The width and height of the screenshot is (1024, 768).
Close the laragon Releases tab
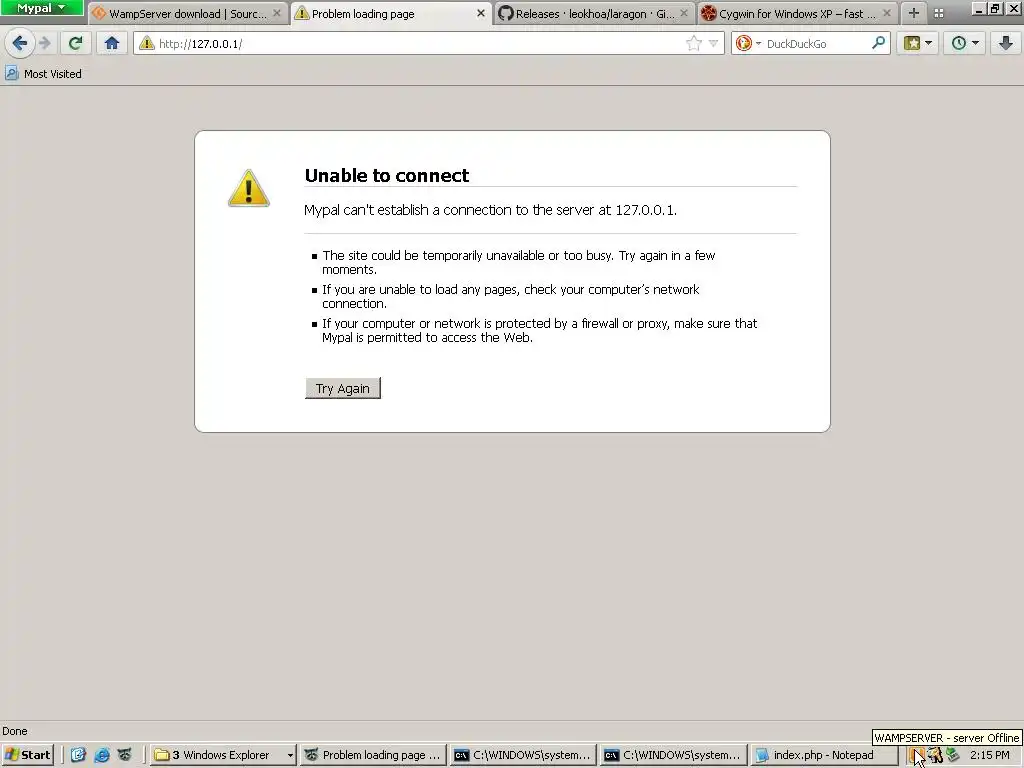pos(684,13)
